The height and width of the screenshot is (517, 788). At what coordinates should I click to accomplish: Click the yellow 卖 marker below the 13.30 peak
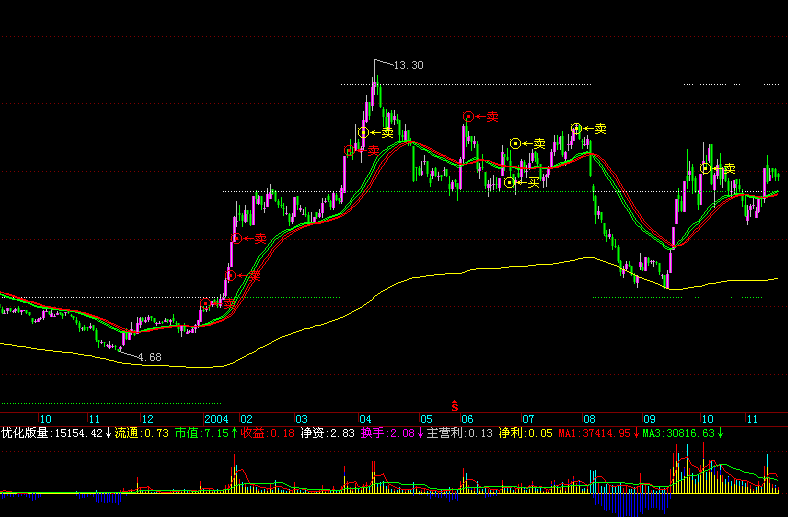point(375,133)
